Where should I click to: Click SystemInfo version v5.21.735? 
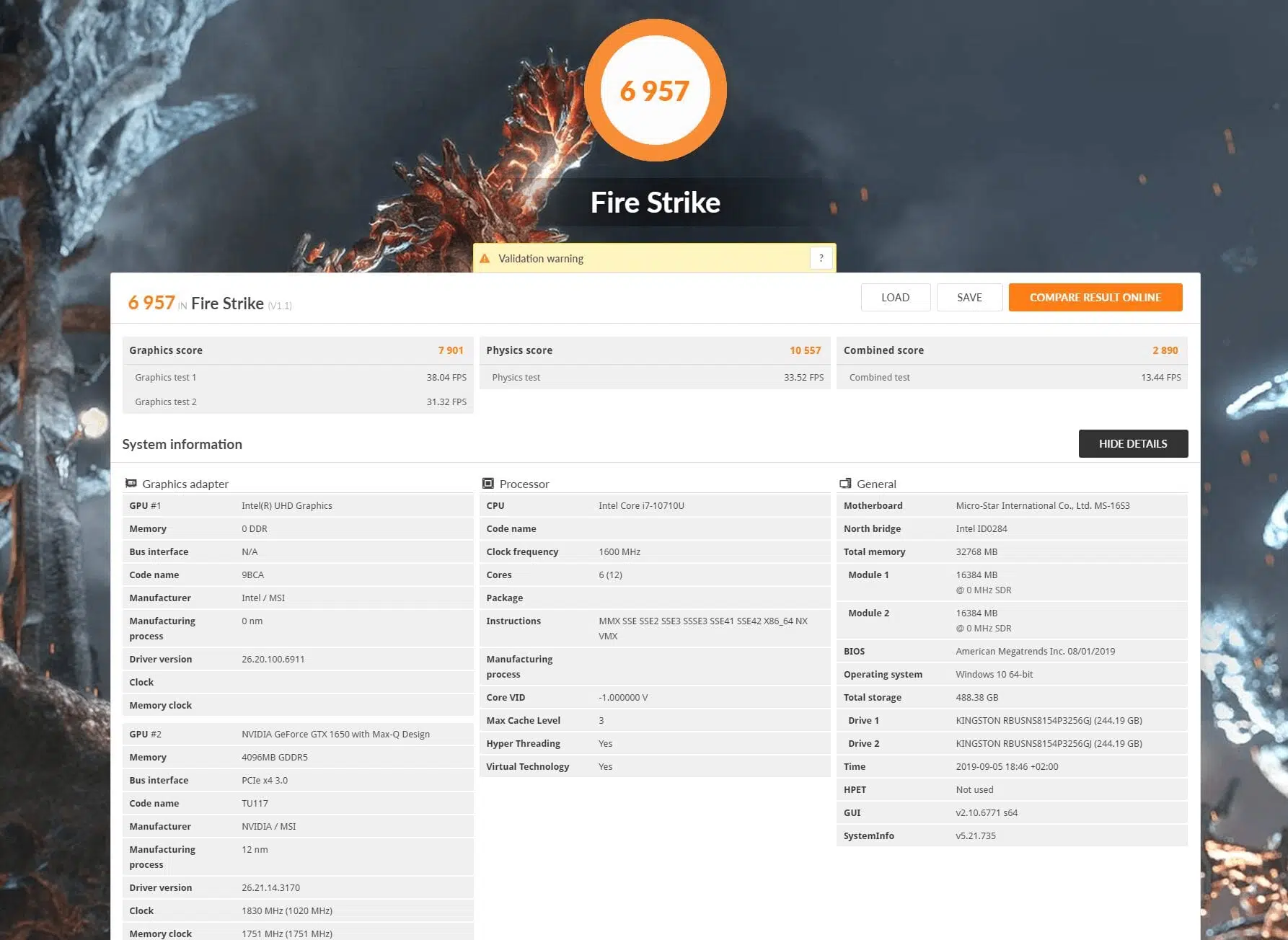click(x=976, y=835)
